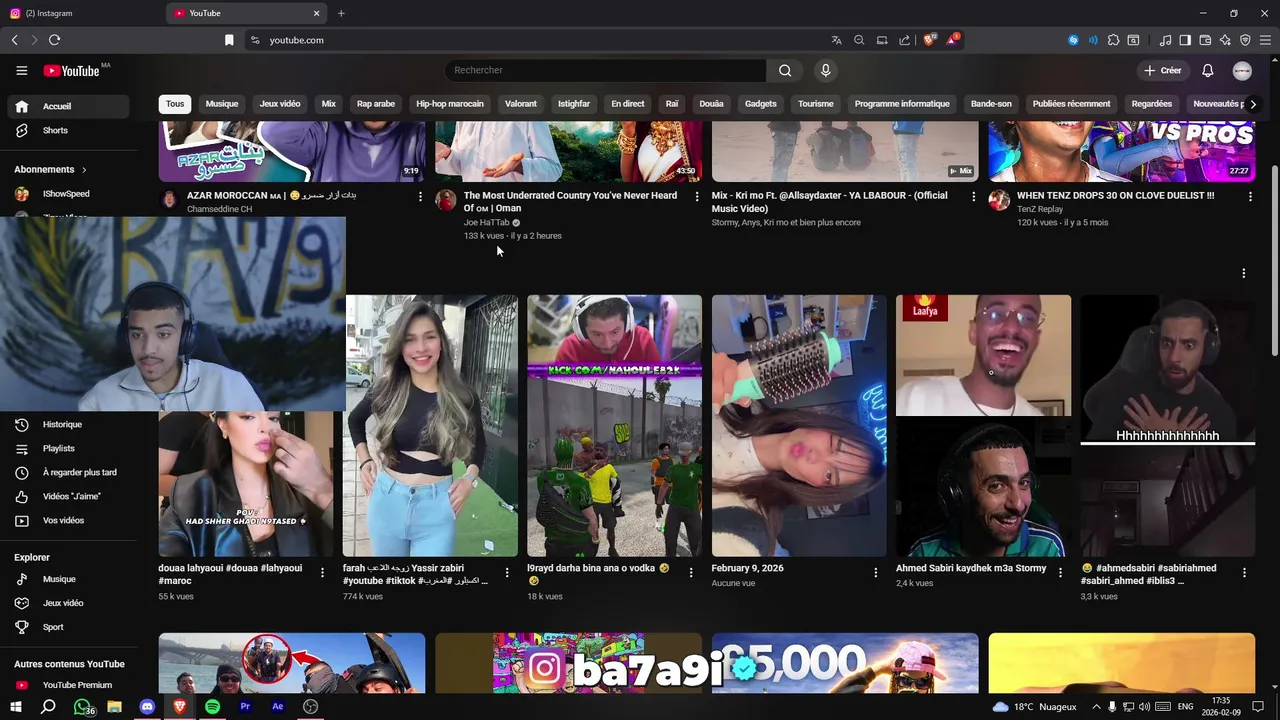The width and height of the screenshot is (1280, 720).
Task: Open Premiere Pro from the taskbar
Action: point(245,706)
